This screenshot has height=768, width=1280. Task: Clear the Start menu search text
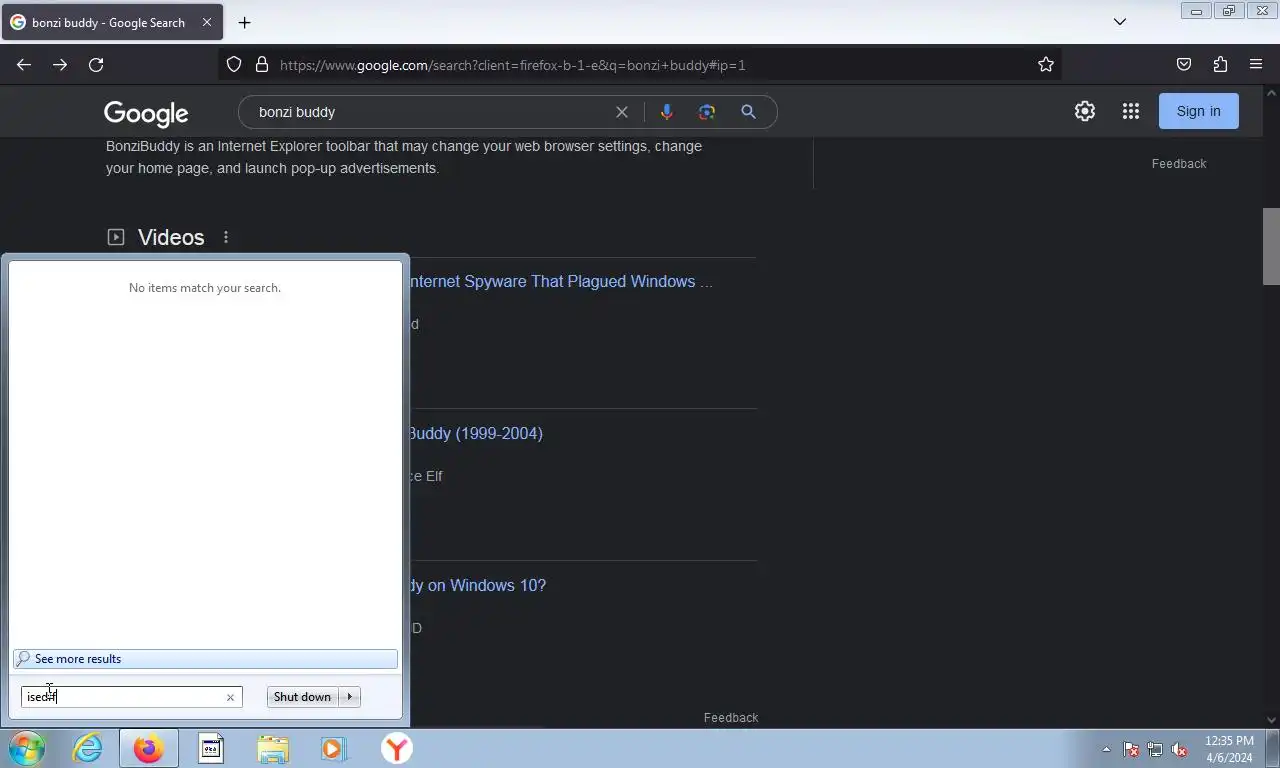tap(230, 697)
